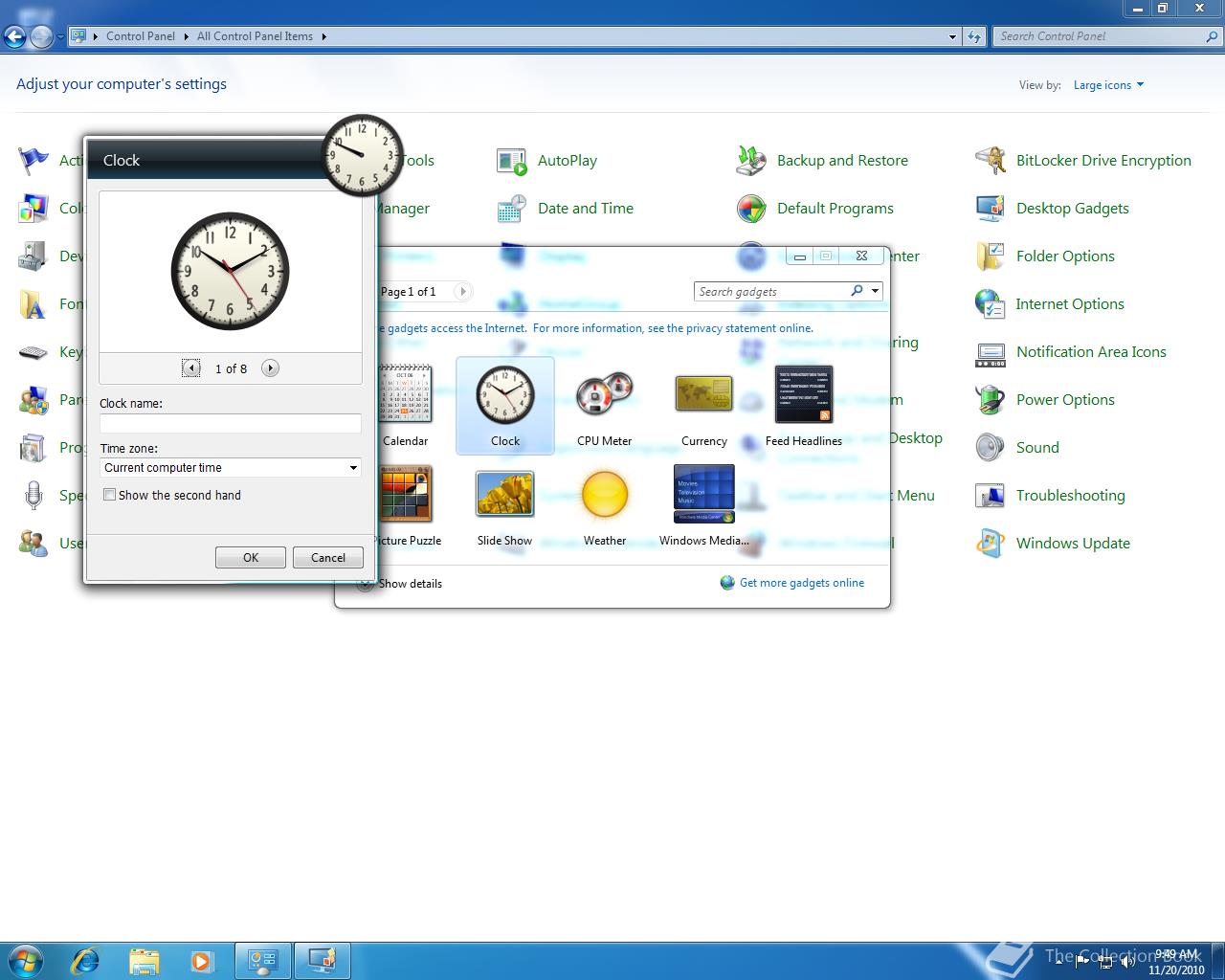Screen dimensions: 1225x980
Task: Open Windows Explorer from taskbar
Action: click(x=145, y=960)
